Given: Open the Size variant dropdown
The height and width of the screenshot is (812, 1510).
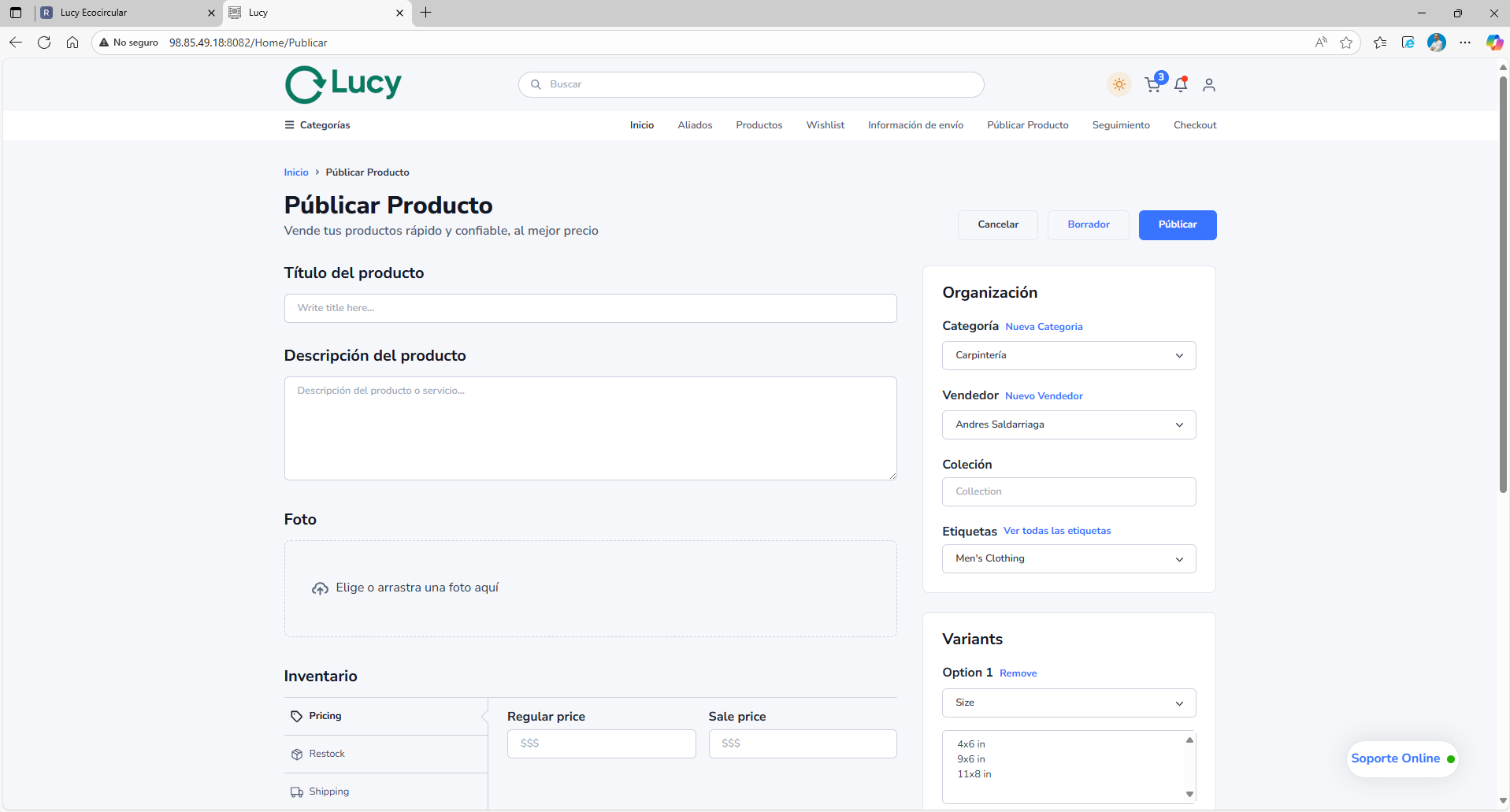Looking at the screenshot, I should pyautogui.click(x=1068, y=703).
